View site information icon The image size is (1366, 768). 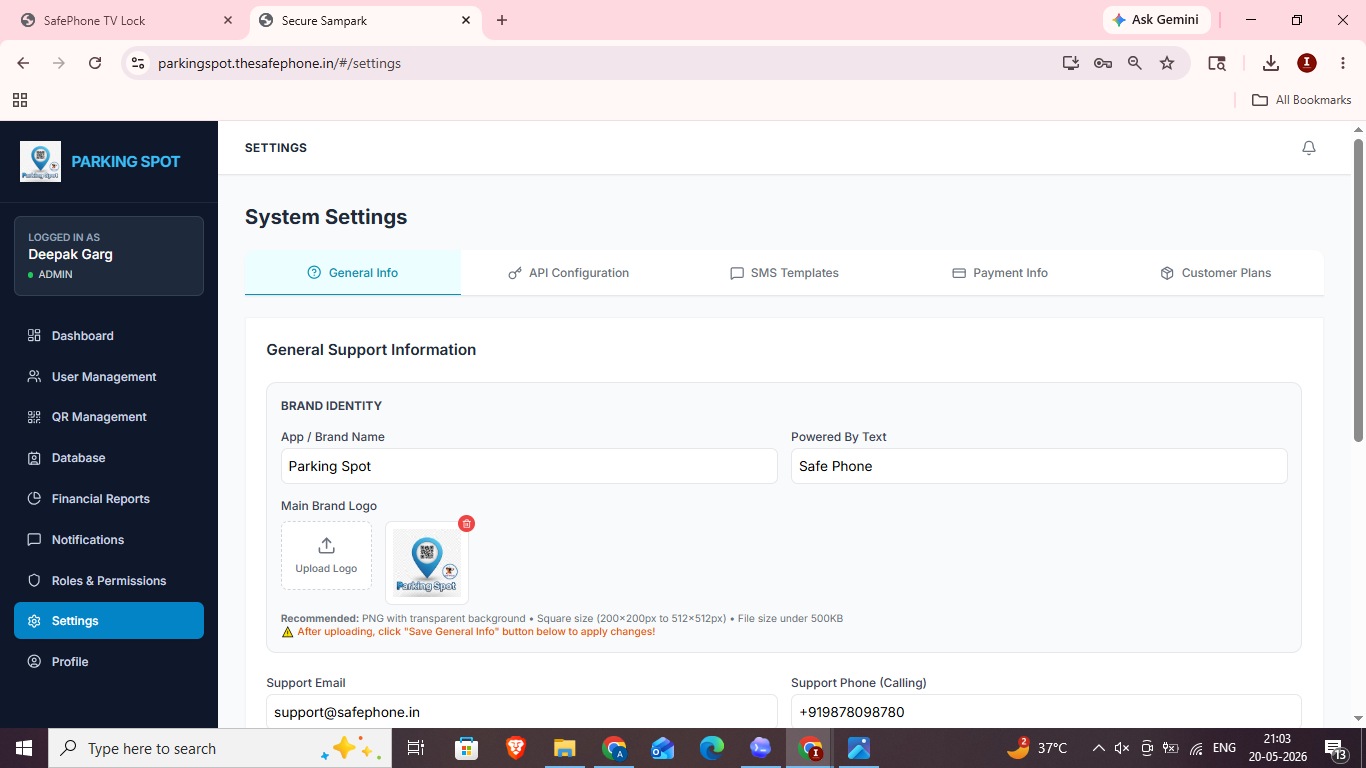[138, 63]
